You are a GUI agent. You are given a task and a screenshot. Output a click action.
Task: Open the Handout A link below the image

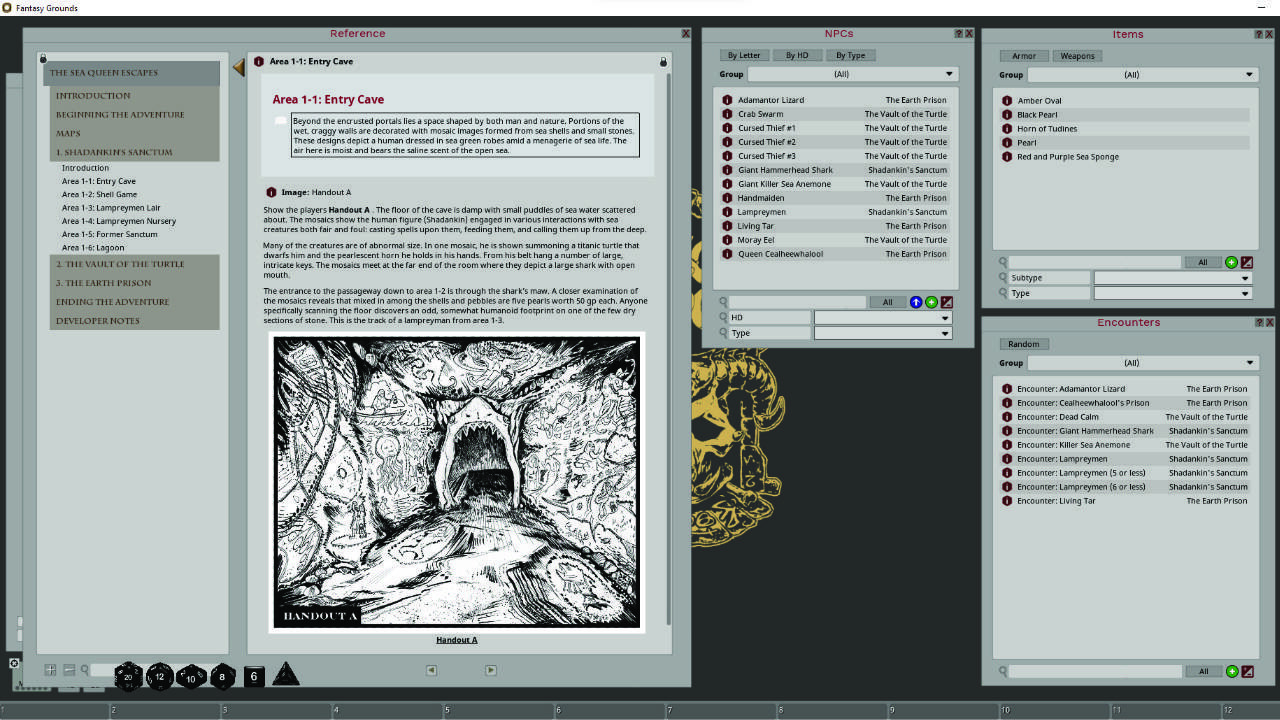pos(456,639)
